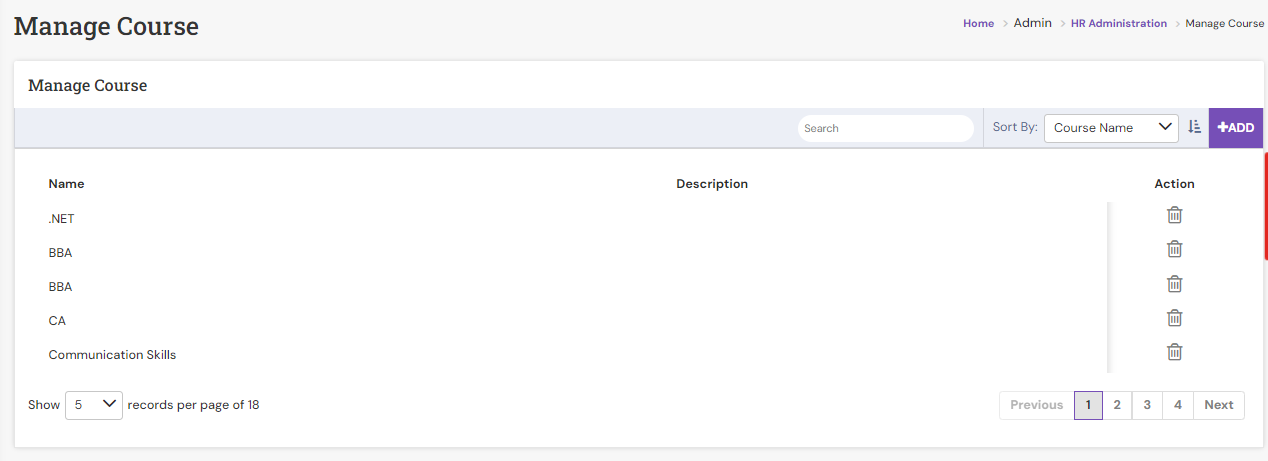Click the Name column header
This screenshot has width=1268, height=461.
tap(66, 184)
